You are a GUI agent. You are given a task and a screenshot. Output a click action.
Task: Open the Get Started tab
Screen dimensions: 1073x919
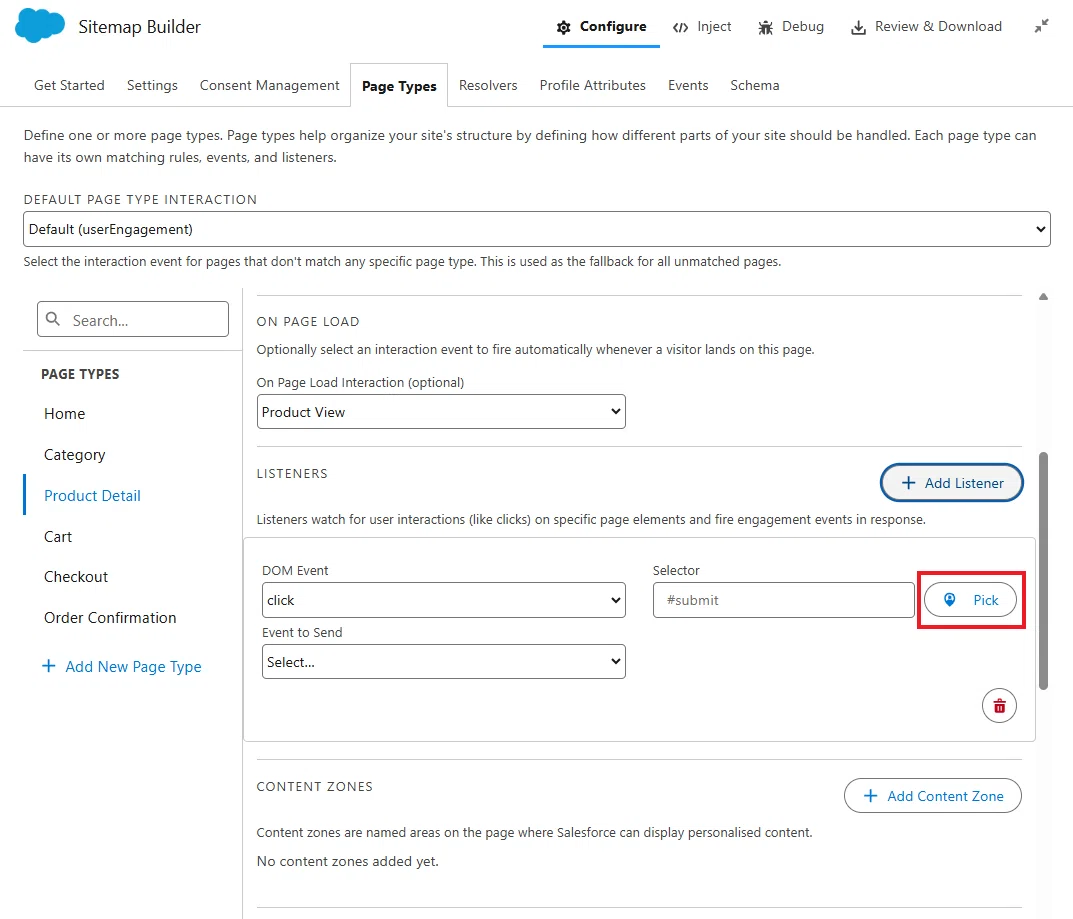coord(69,86)
